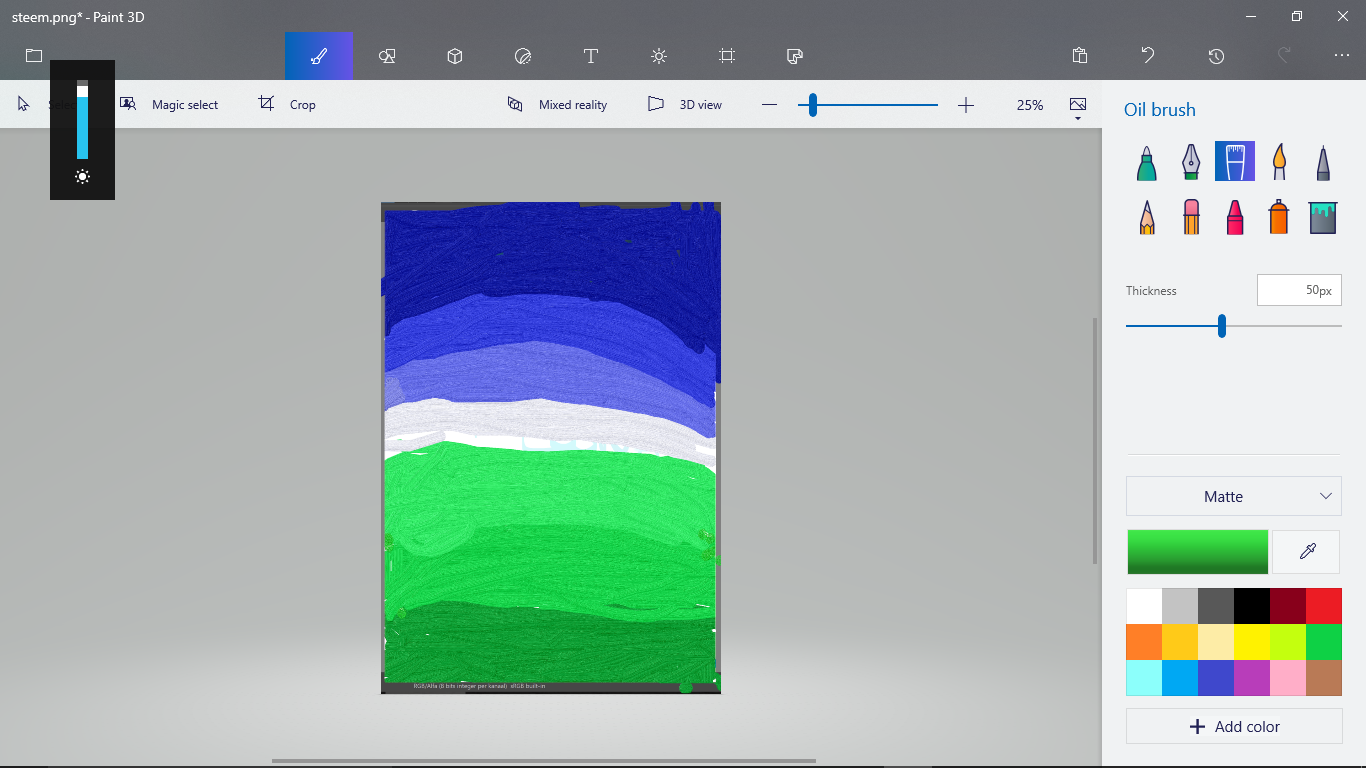Click the Thickness slider handle

pos(1222,326)
